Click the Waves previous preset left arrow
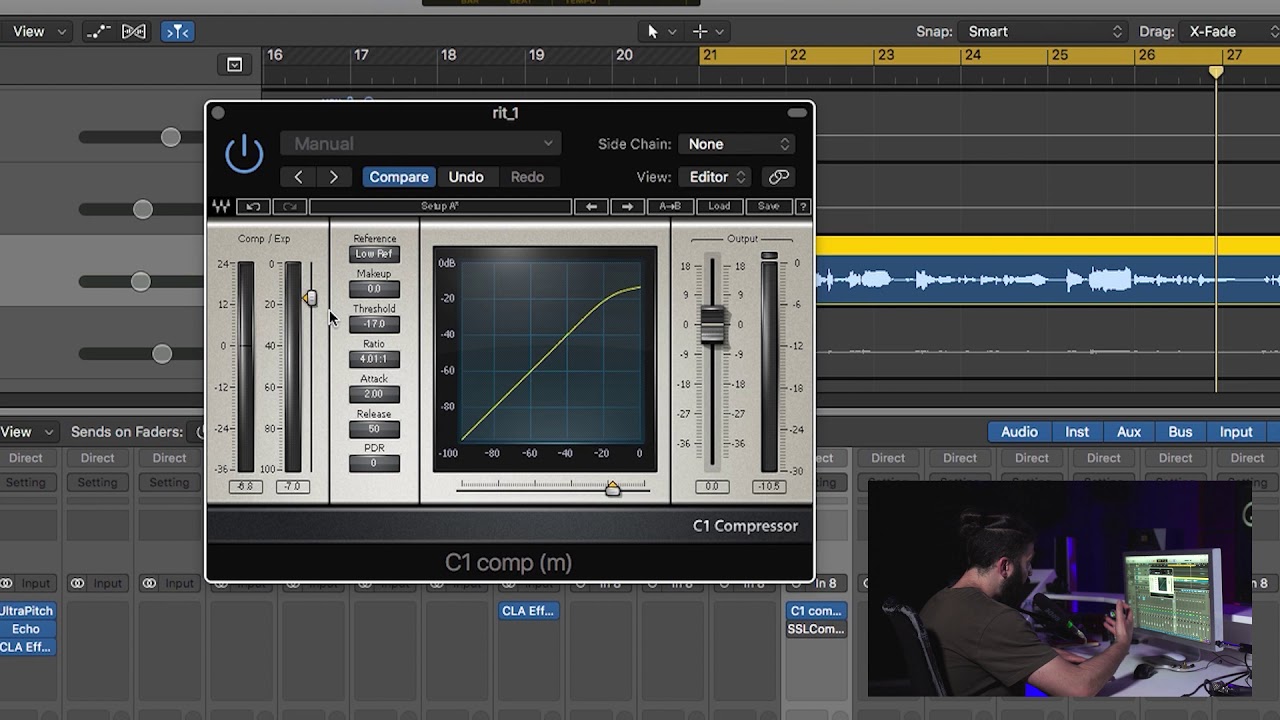The image size is (1280, 720). 591,206
